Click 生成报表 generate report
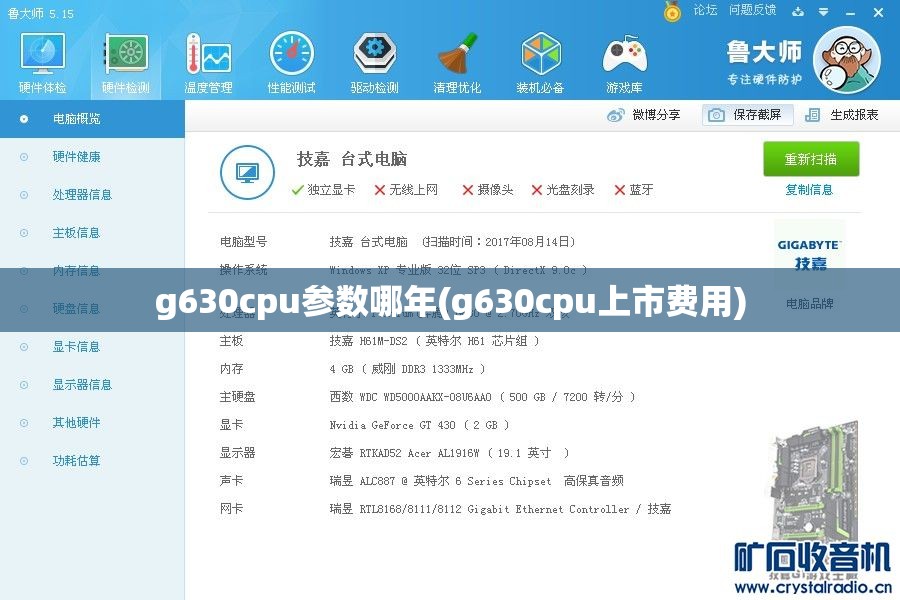This screenshot has height=600, width=900. [841, 115]
